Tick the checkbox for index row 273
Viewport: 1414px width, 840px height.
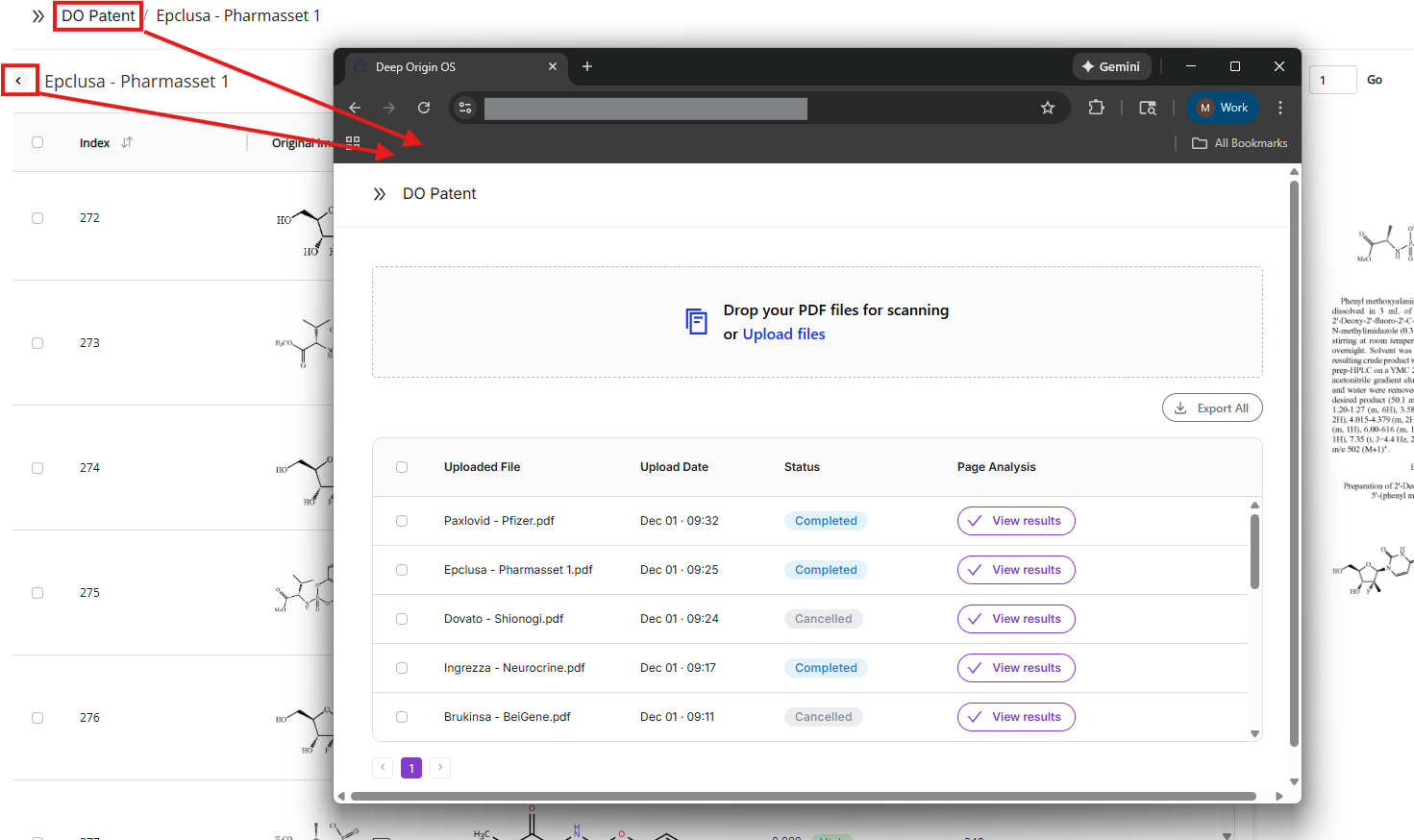[37, 343]
